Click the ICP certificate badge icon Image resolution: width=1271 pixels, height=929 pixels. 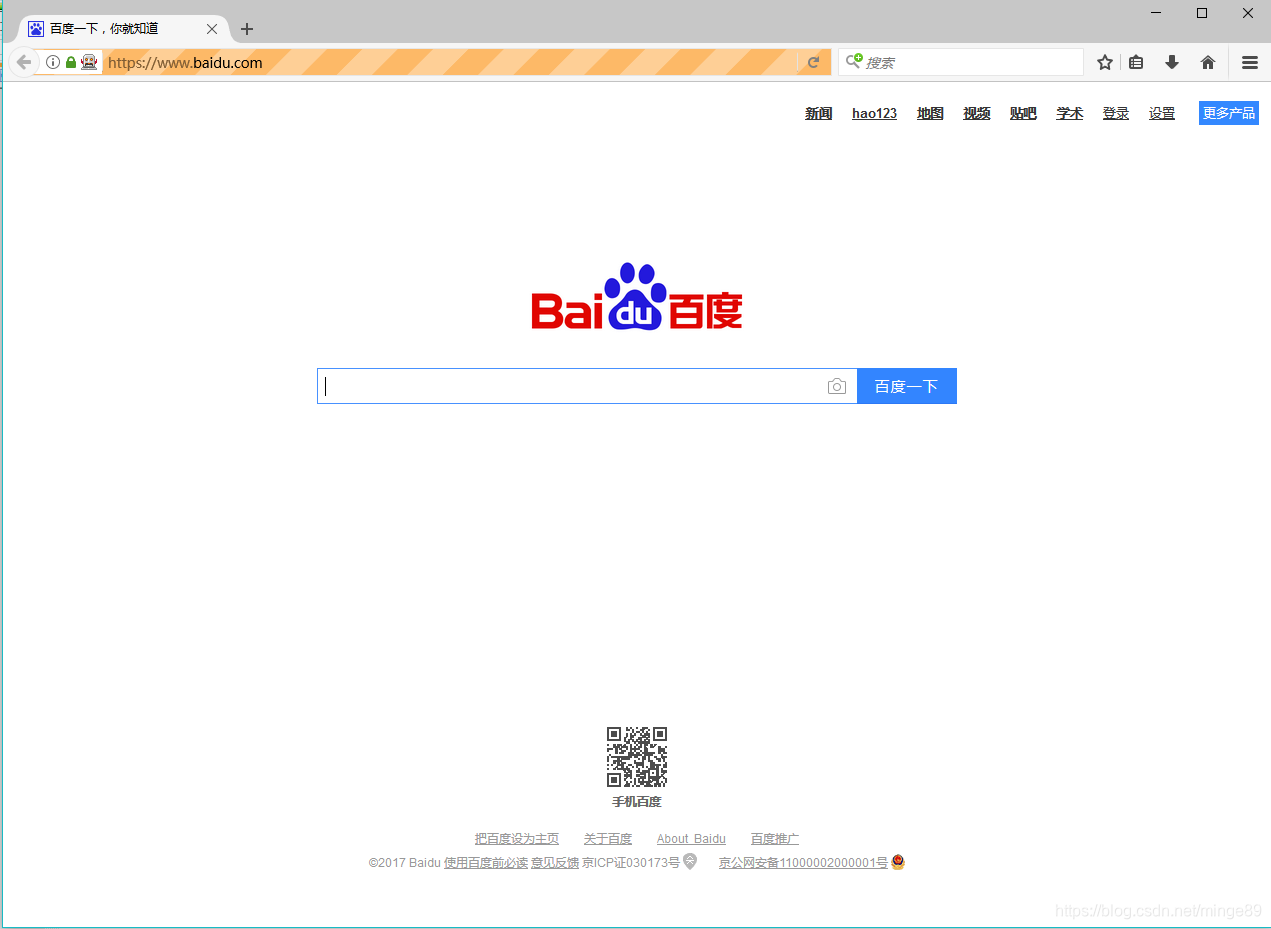tap(690, 862)
